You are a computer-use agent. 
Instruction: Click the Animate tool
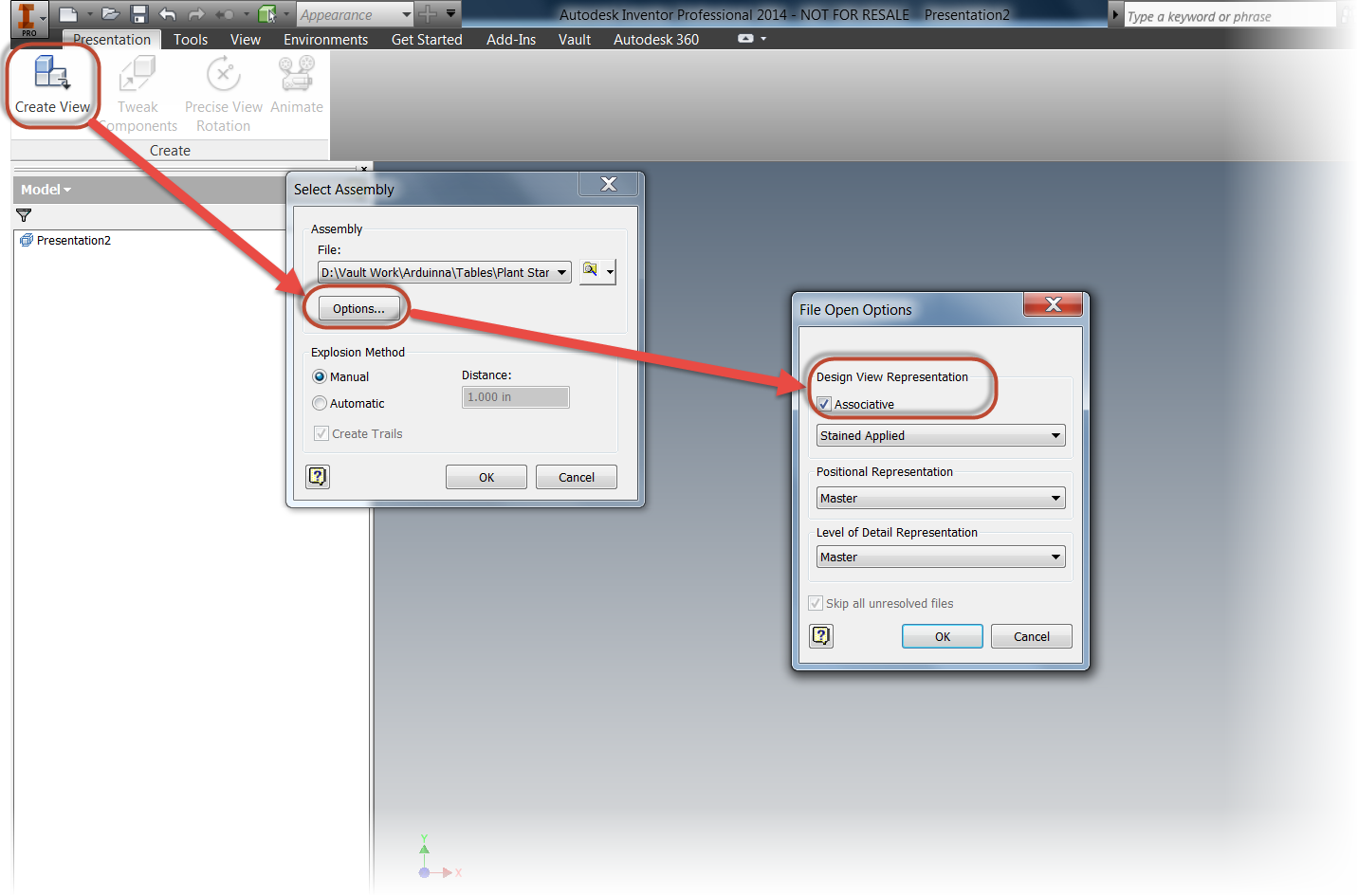point(297,85)
